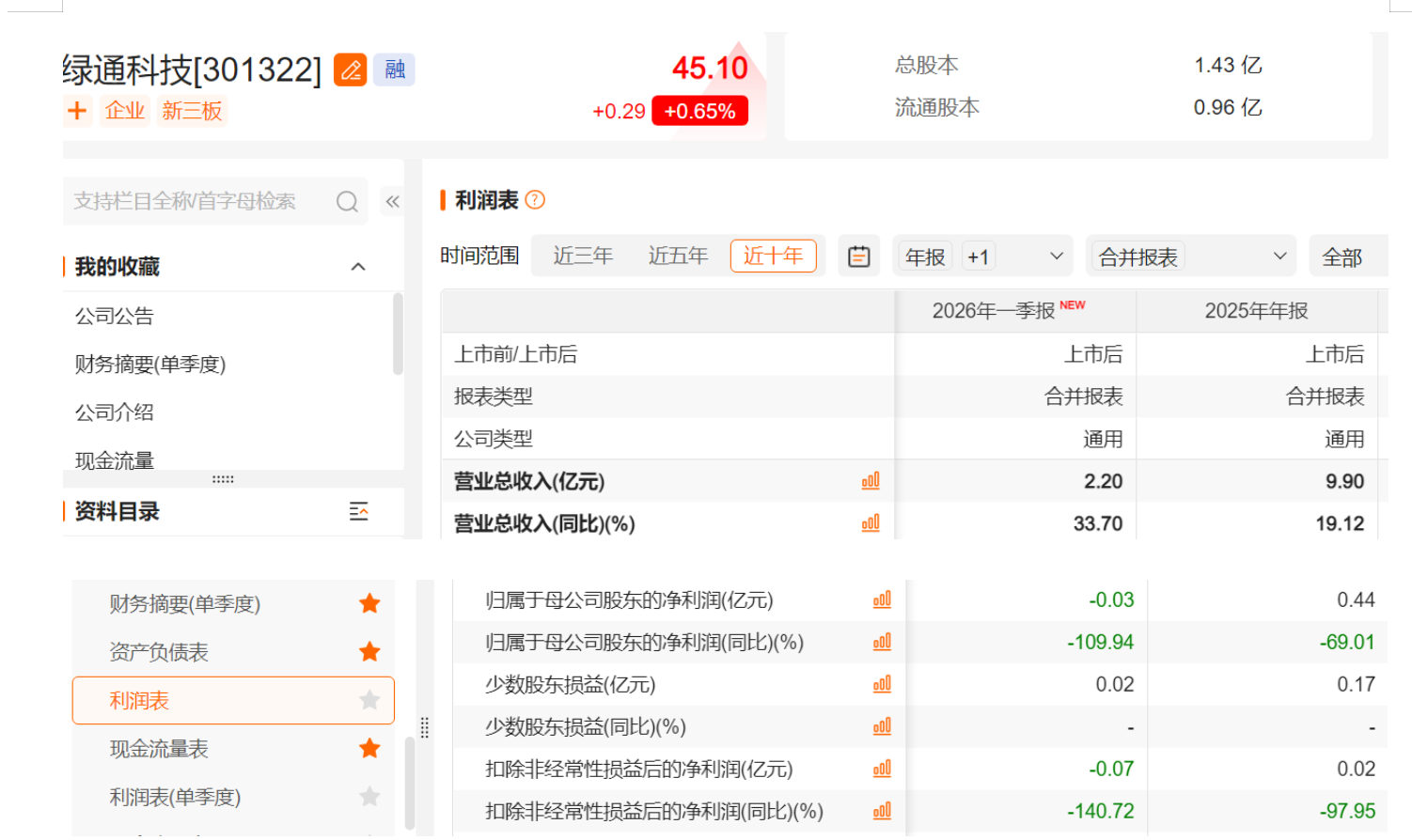Show chart for 少数股东损益(亿元)

click(882, 684)
